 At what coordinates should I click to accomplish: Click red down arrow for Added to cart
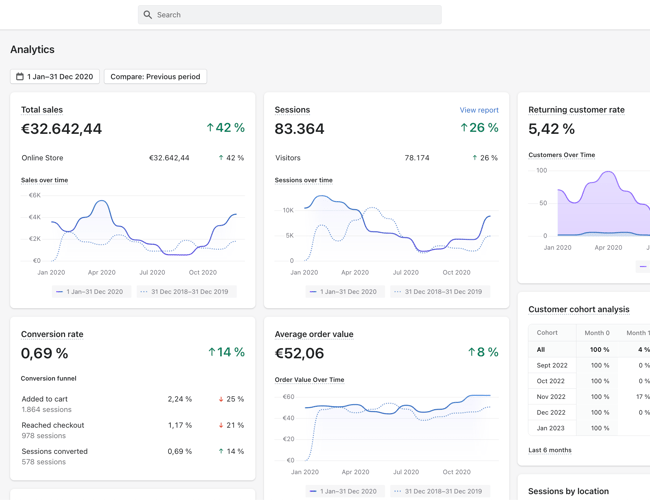click(221, 399)
